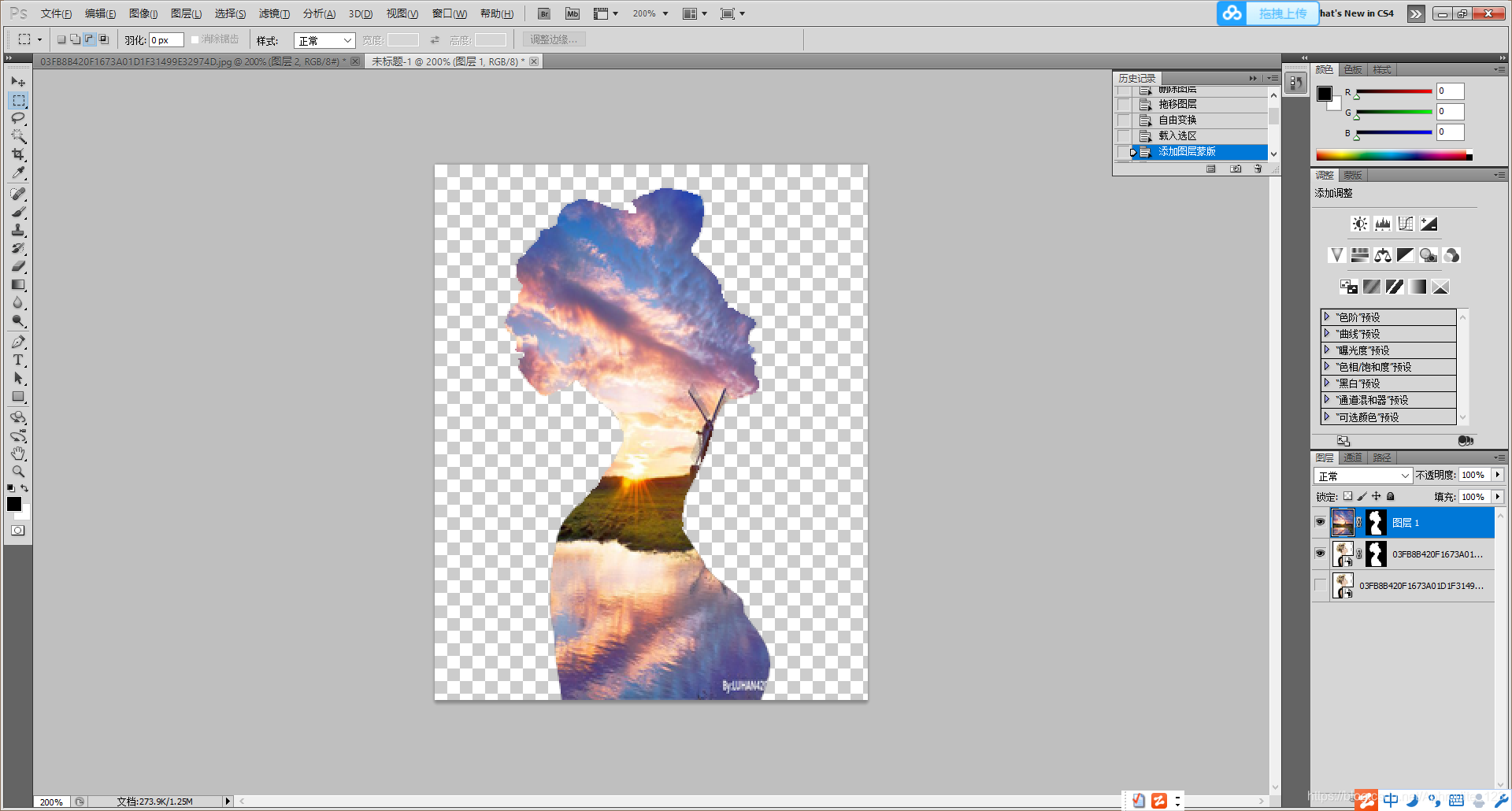Select the Gradient tool
Viewport: 1512px width, 811px height.
(18, 284)
